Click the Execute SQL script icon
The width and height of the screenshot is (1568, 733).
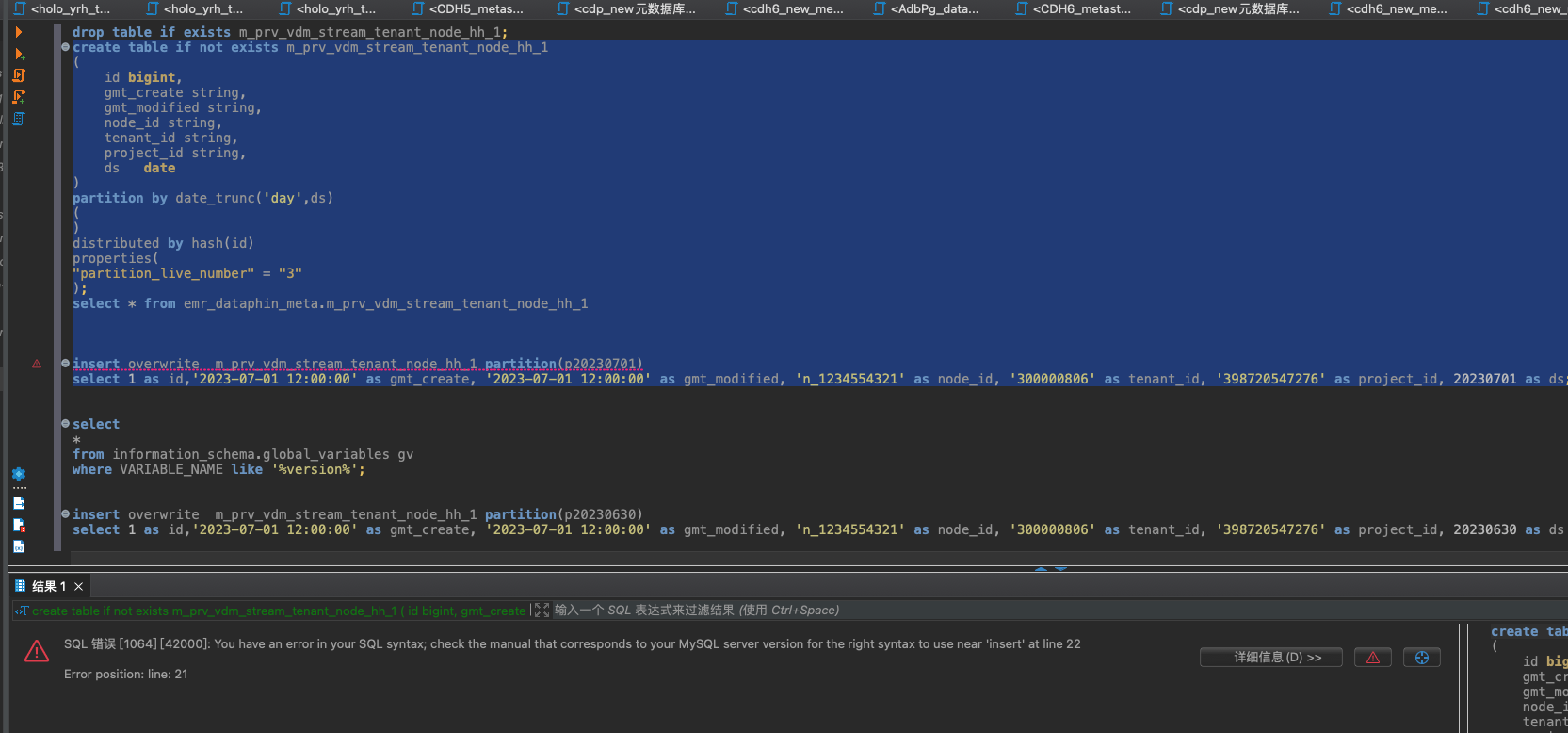pos(19,75)
